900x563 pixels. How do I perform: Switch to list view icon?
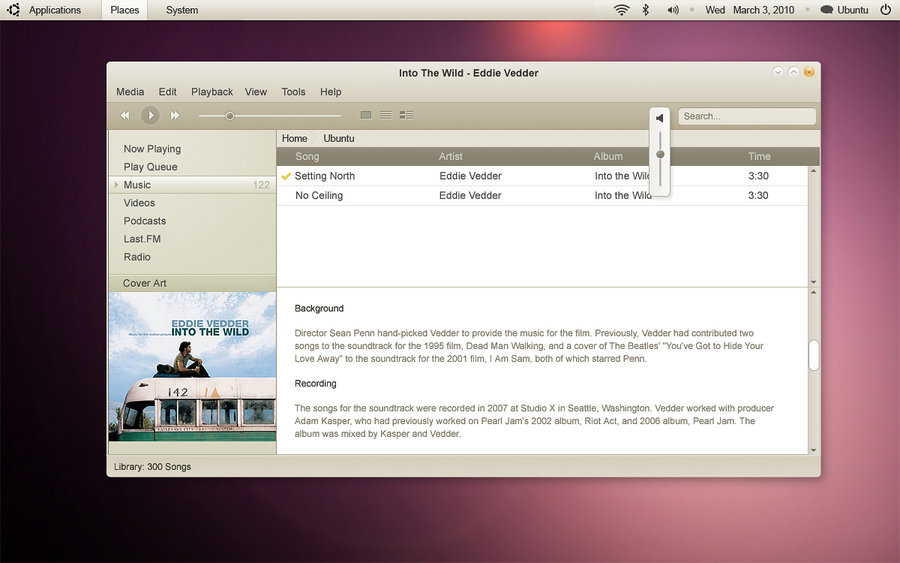coord(386,115)
